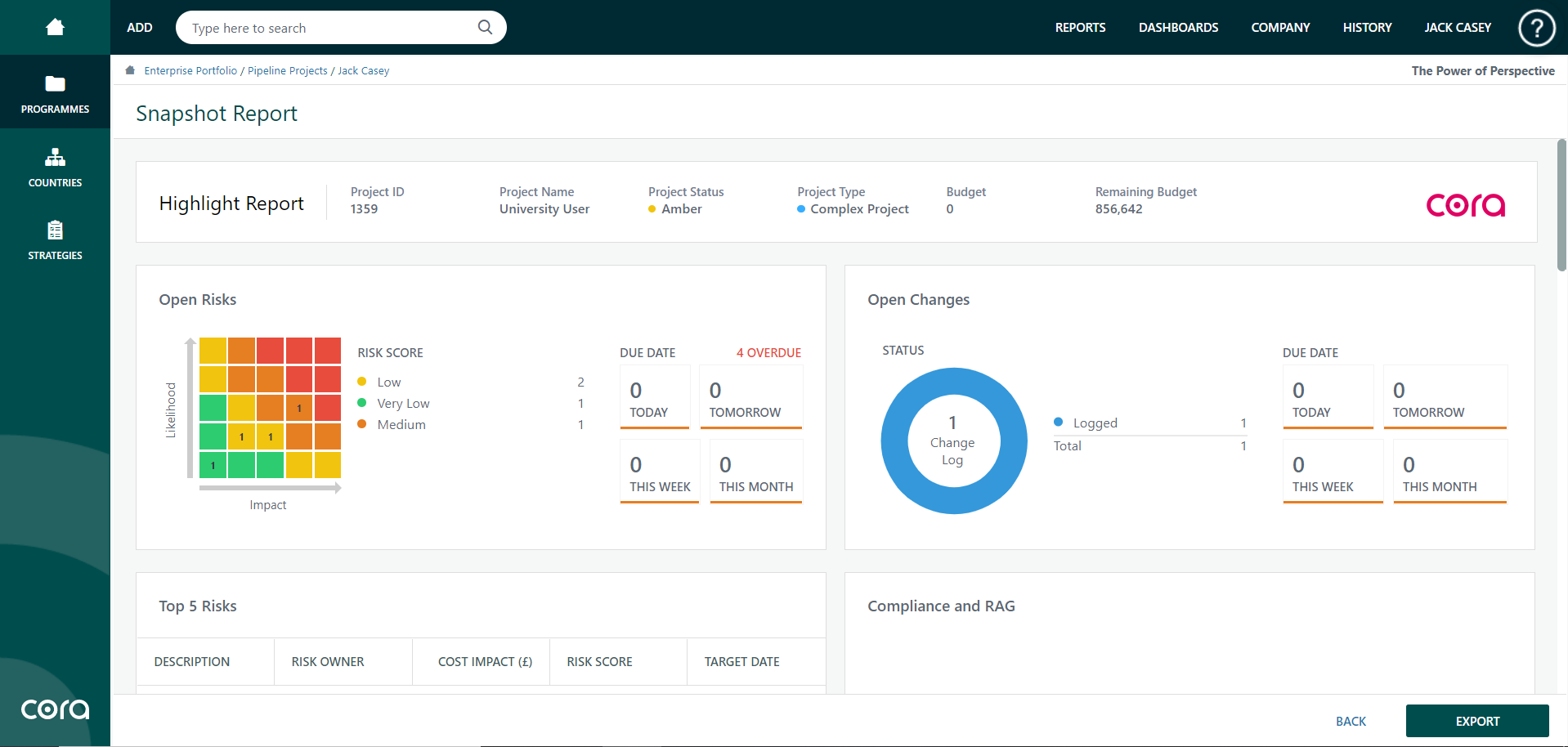Image resolution: width=1568 pixels, height=747 pixels.
Task: Click the Total row in Open Changes
Action: click(1150, 446)
